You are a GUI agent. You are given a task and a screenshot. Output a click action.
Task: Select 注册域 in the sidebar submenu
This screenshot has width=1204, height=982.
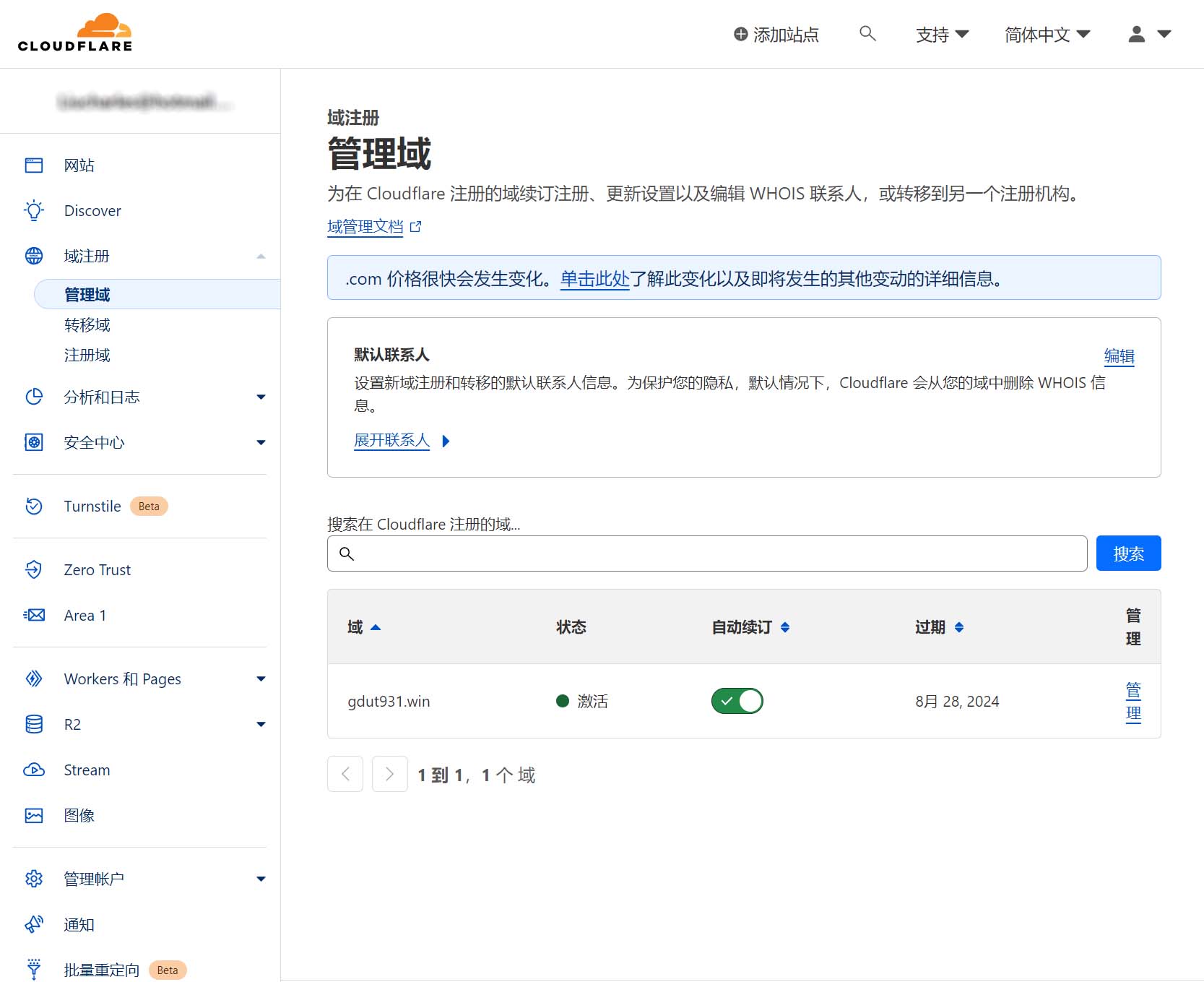pyautogui.click(x=87, y=355)
